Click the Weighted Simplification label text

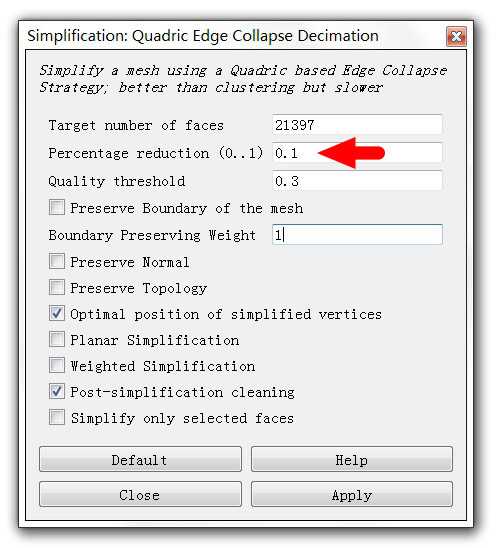pos(163,366)
